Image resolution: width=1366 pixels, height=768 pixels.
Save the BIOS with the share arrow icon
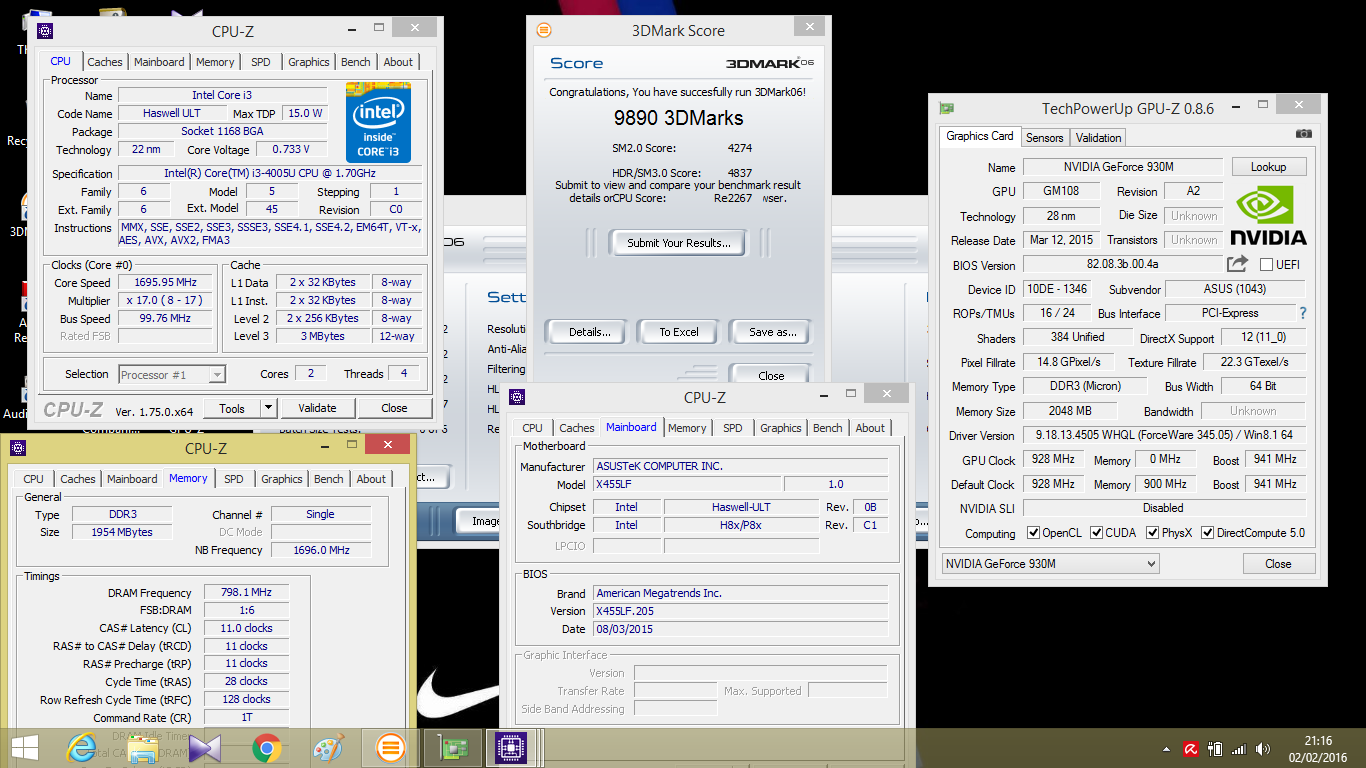point(1238,264)
